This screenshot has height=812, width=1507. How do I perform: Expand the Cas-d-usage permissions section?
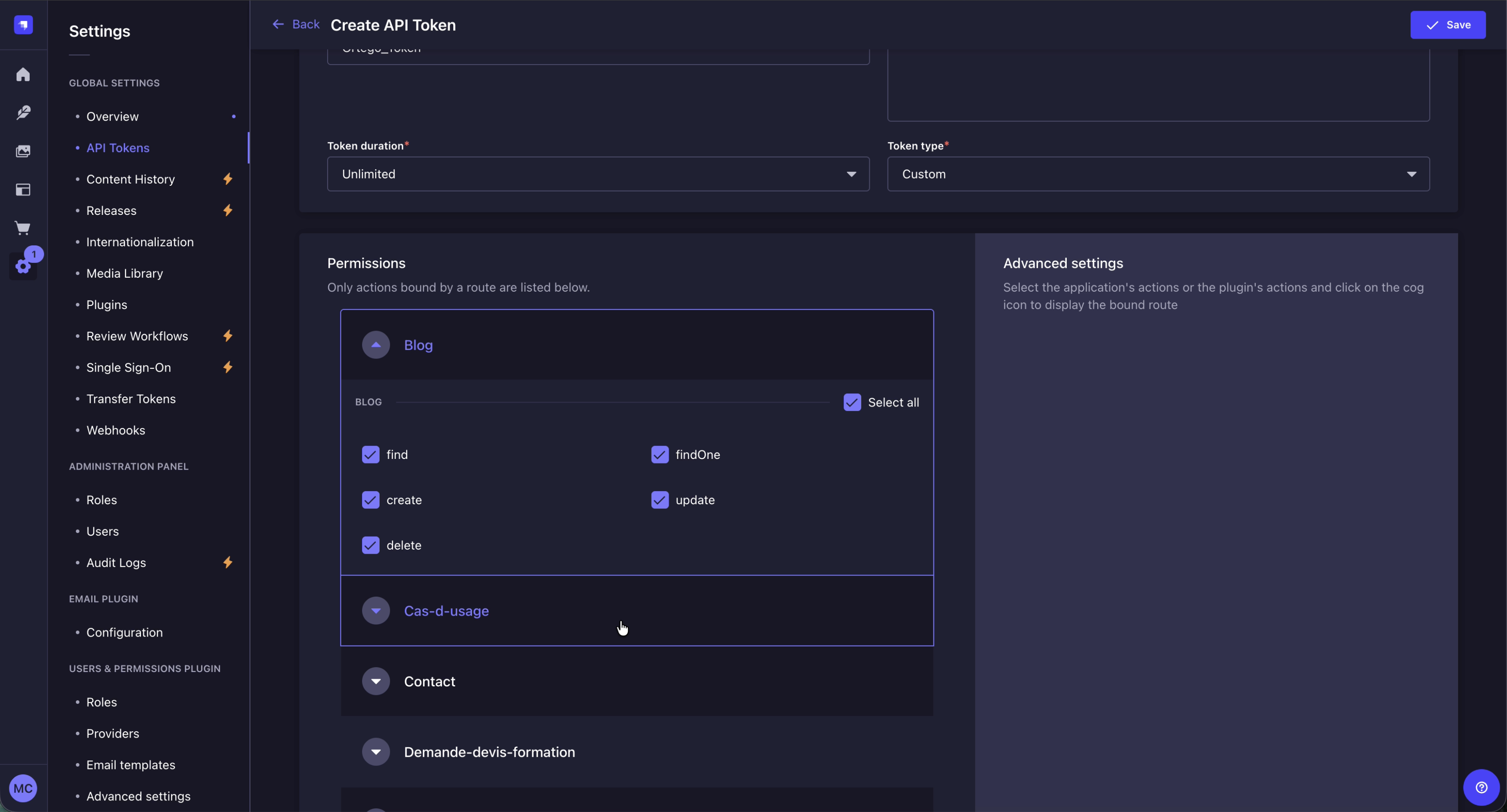coord(376,610)
